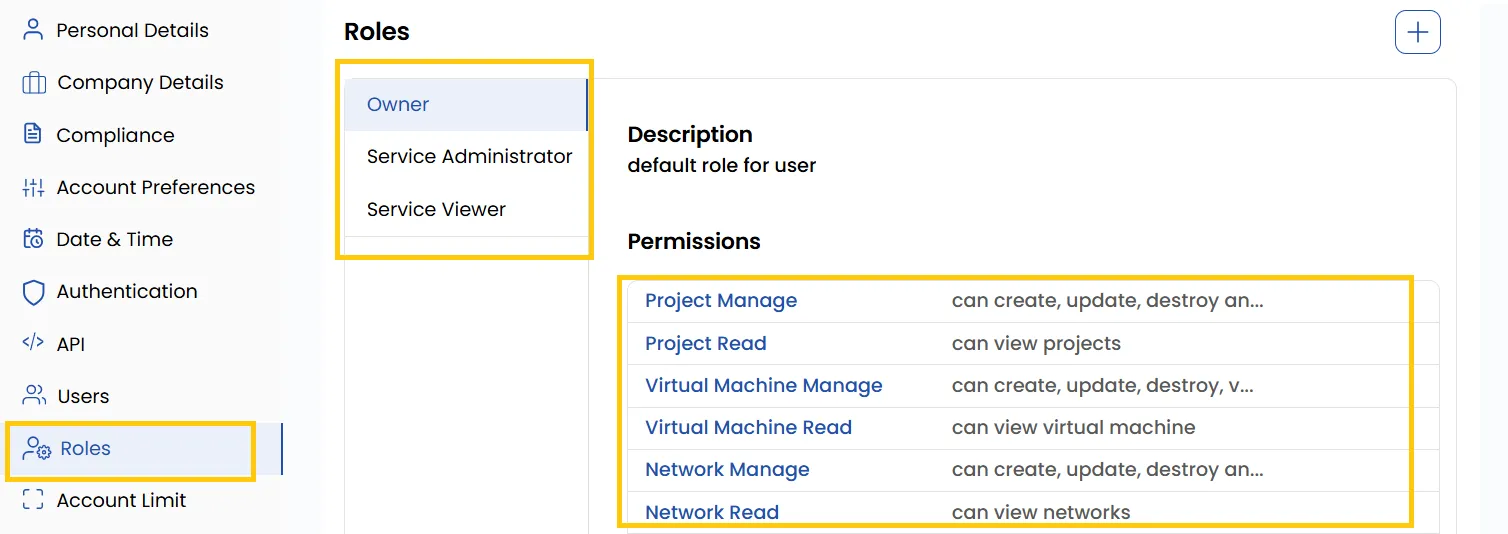Image resolution: width=1508 pixels, height=534 pixels.
Task: Open the Virtual Machine Manage permission
Action: coord(764,385)
